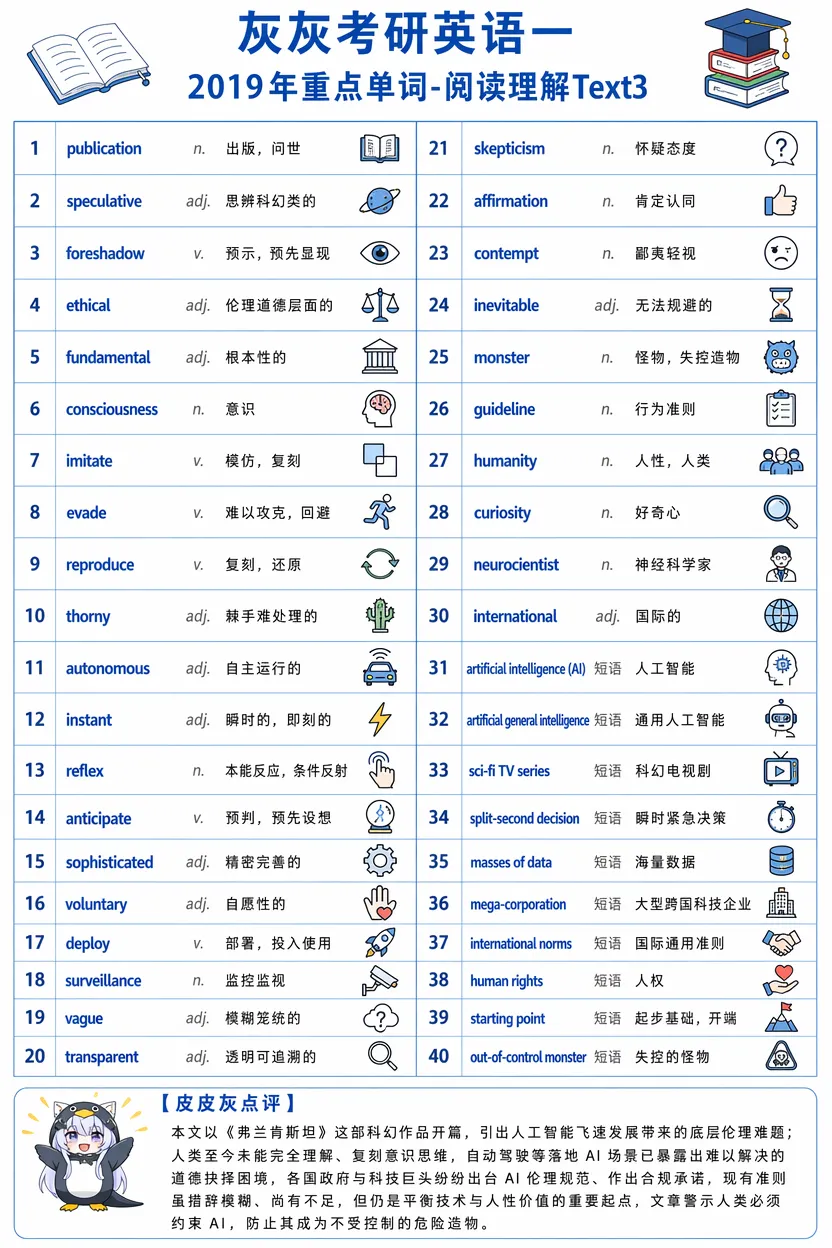Click the title 灰灰考研英语一
The height and width of the screenshot is (1248, 832).
[406, 35]
